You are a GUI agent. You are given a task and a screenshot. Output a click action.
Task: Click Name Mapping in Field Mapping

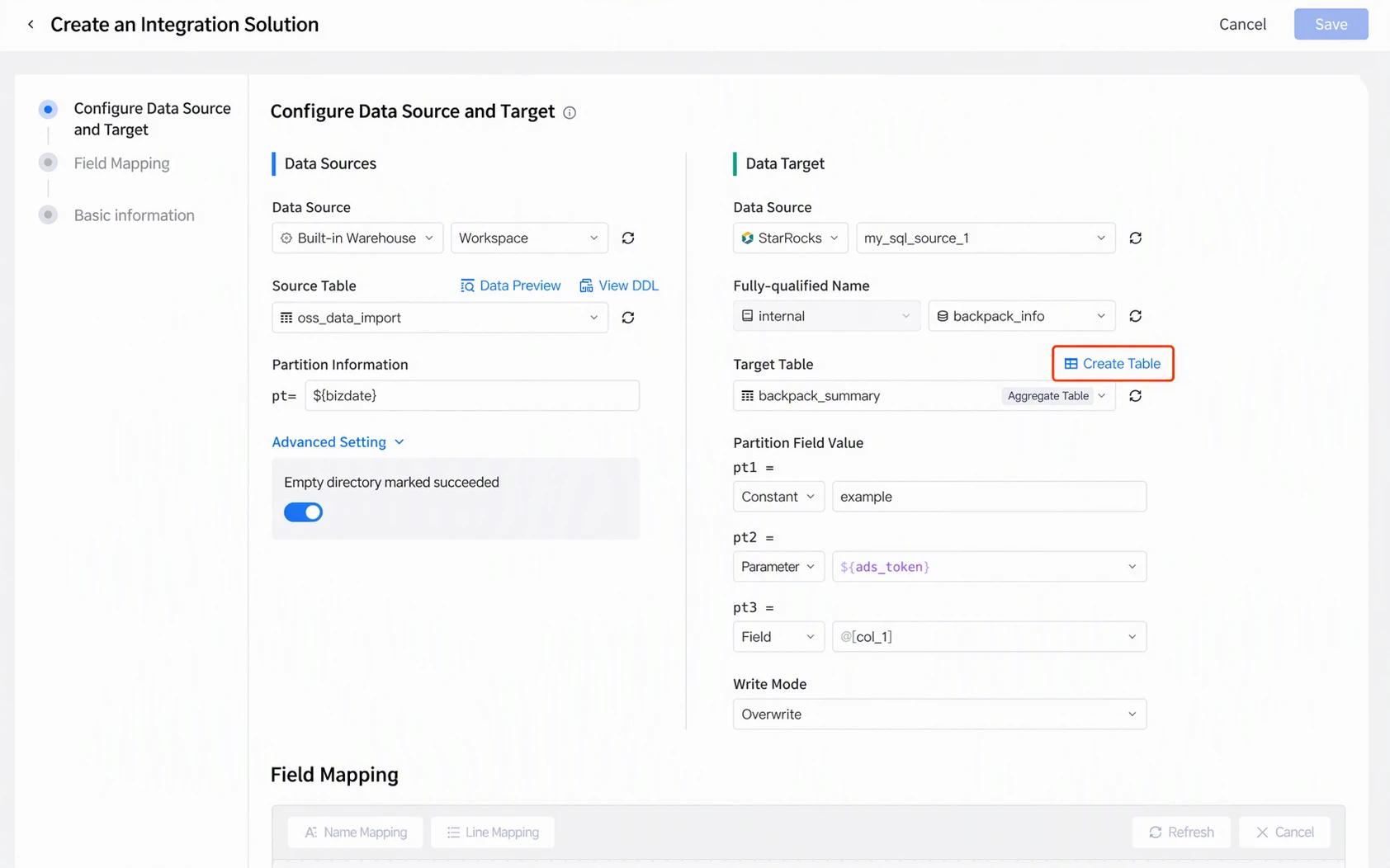point(355,833)
